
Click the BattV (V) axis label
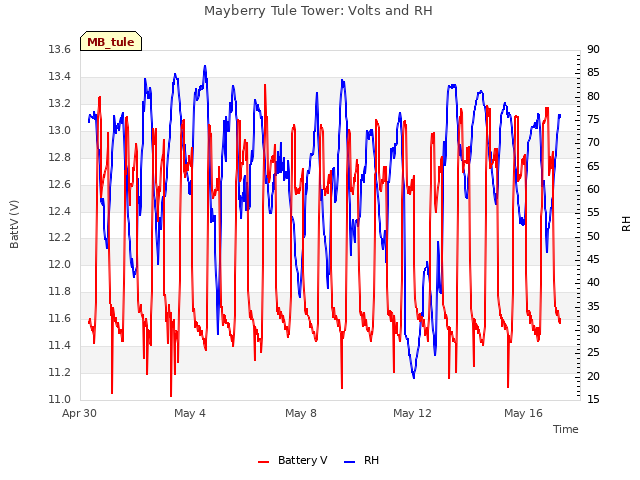point(14,224)
